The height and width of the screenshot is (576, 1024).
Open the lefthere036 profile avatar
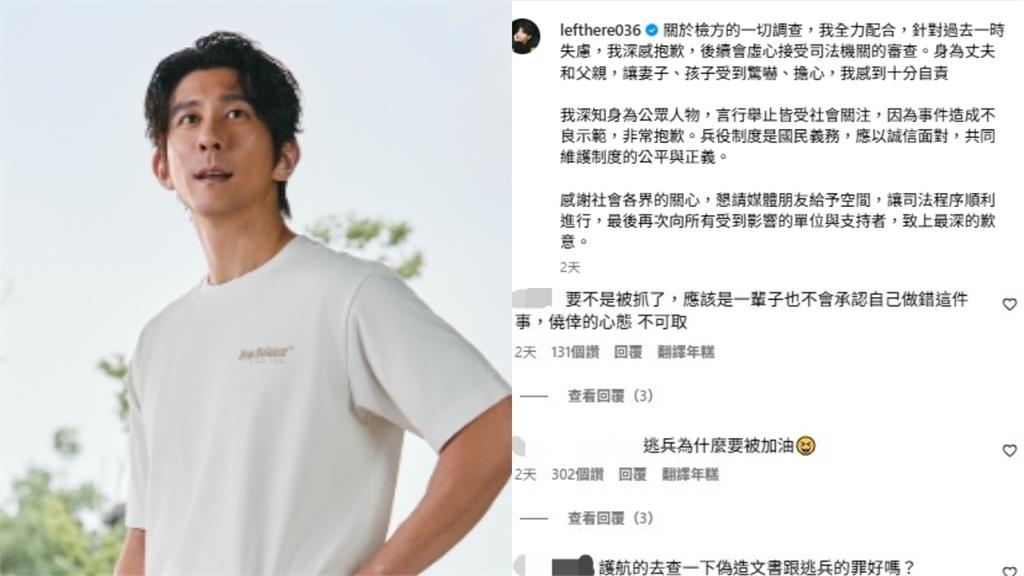coord(526,37)
